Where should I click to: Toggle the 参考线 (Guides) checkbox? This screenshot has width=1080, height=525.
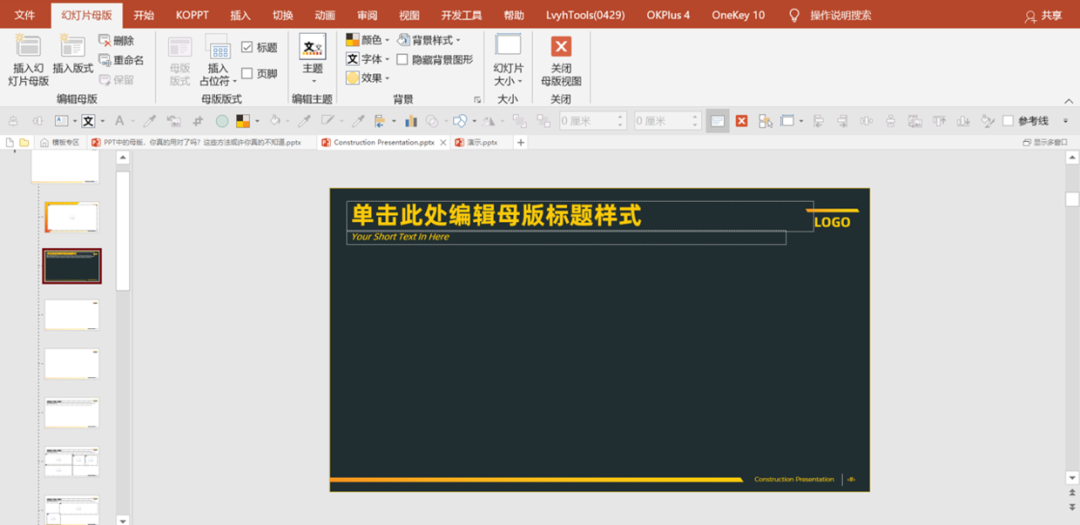[1008, 121]
